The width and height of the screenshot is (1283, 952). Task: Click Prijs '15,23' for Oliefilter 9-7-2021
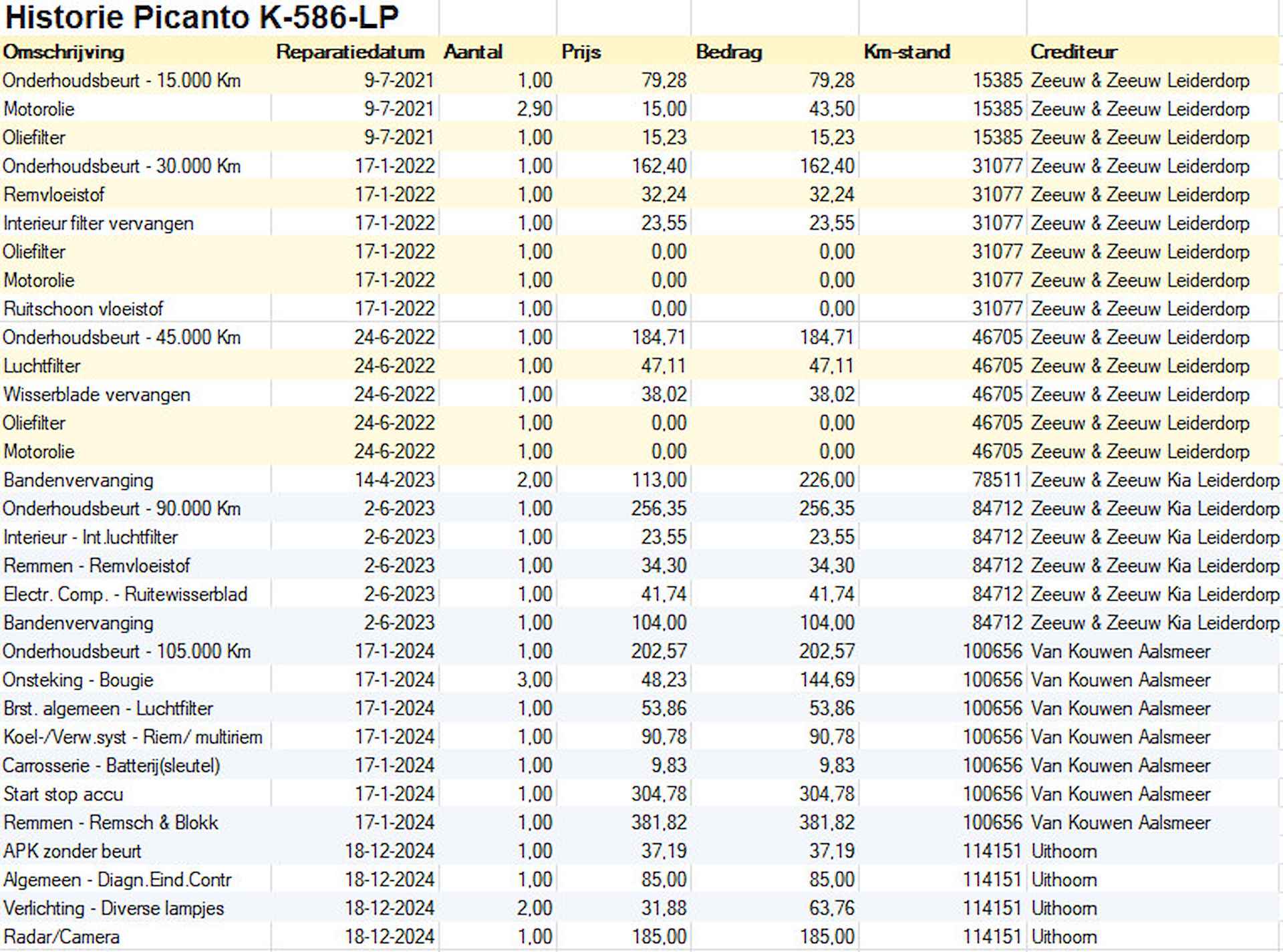pyautogui.click(x=664, y=138)
